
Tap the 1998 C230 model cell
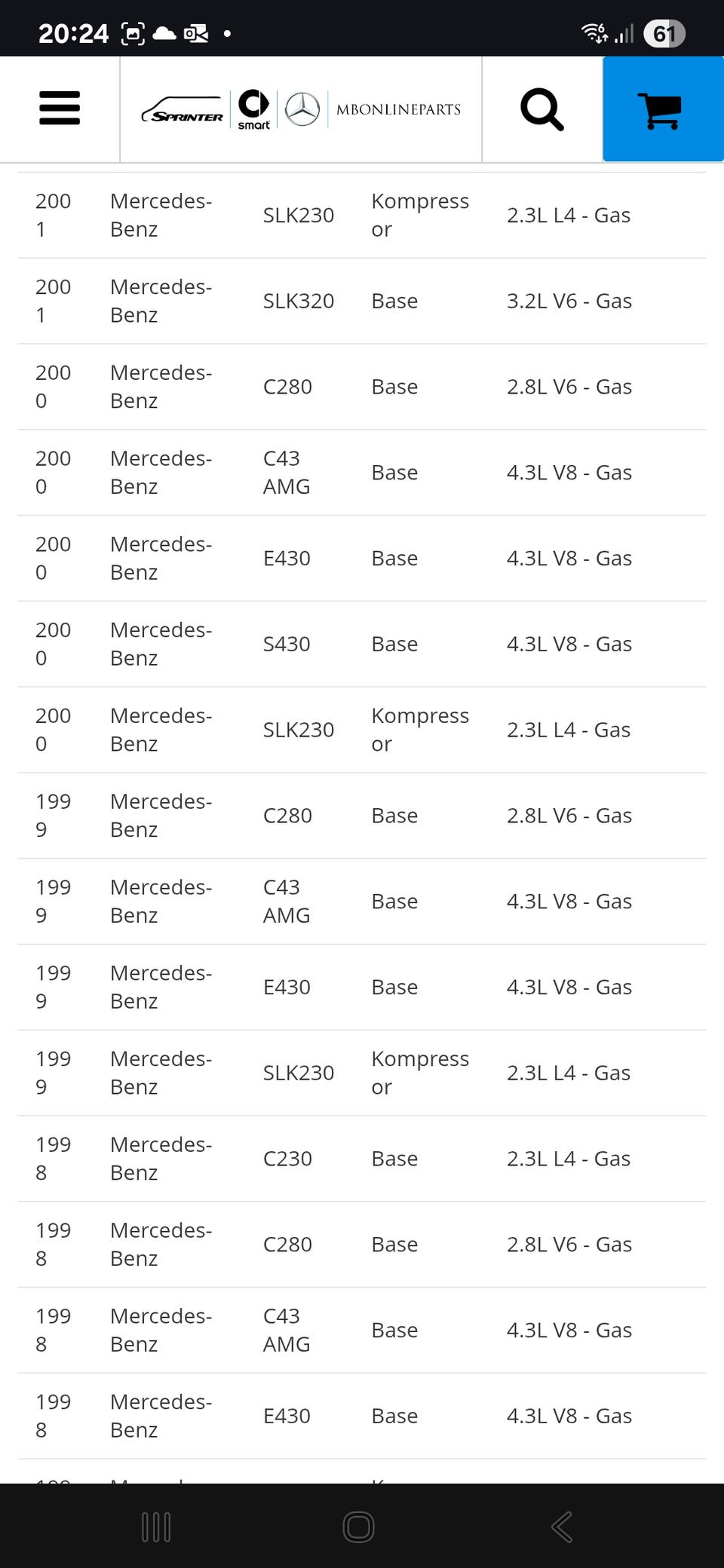[287, 1159]
